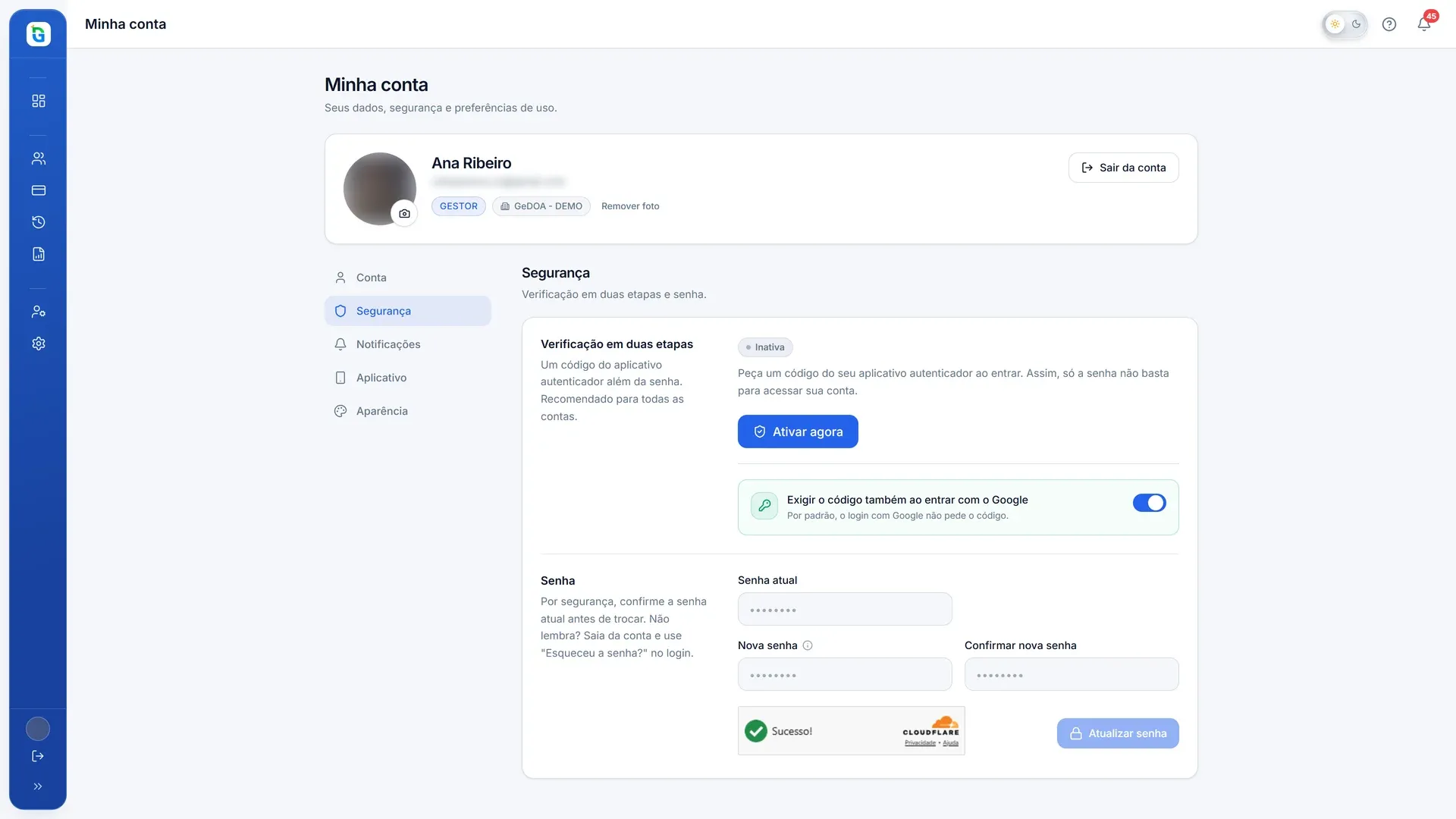Click the GESTOR role badge

coord(459,206)
